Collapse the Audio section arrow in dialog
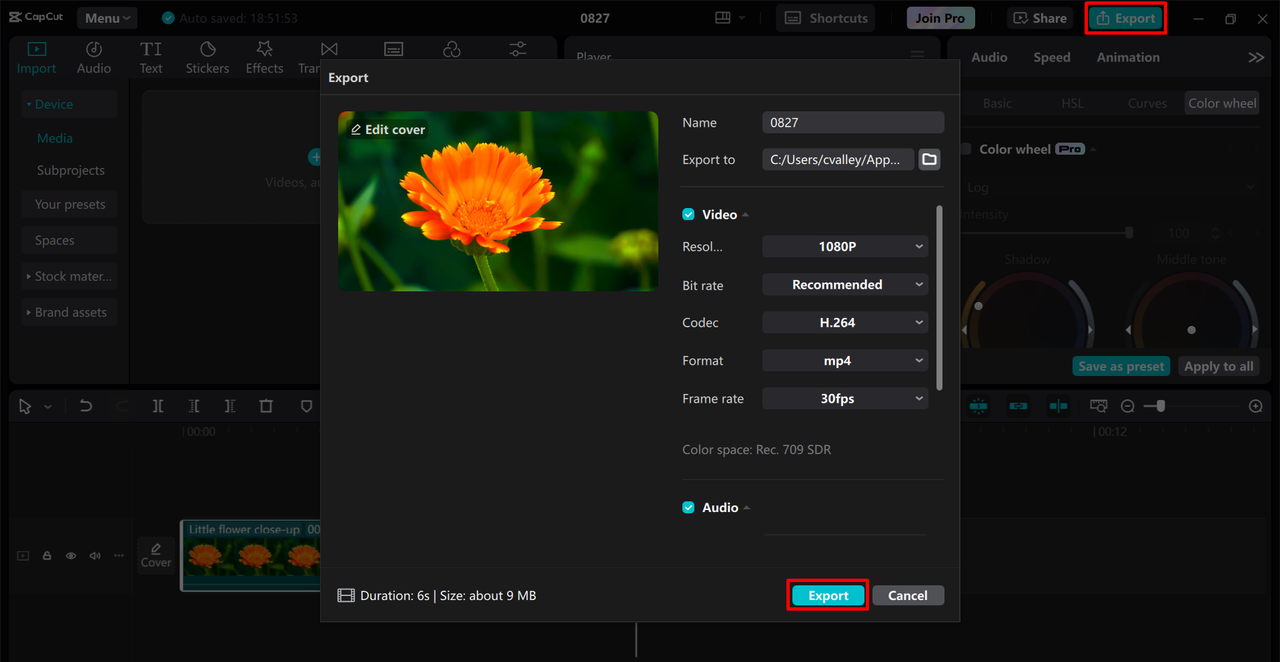 pos(746,508)
